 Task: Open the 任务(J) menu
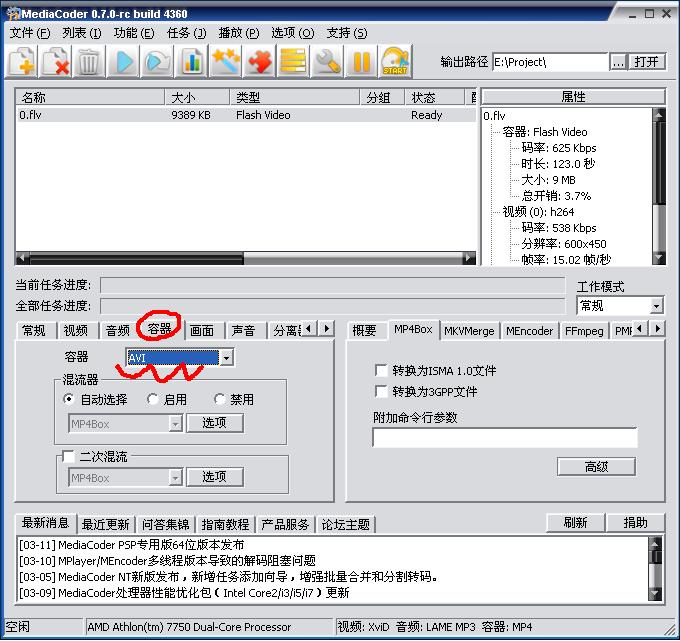tap(186, 33)
